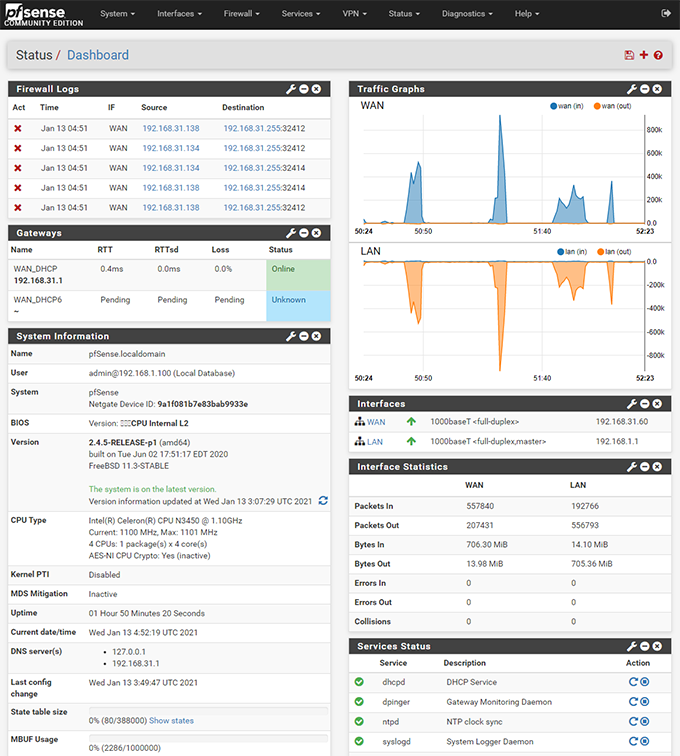Open dashboard help question-mark icon
680x756 pixels.
(658, 55)
